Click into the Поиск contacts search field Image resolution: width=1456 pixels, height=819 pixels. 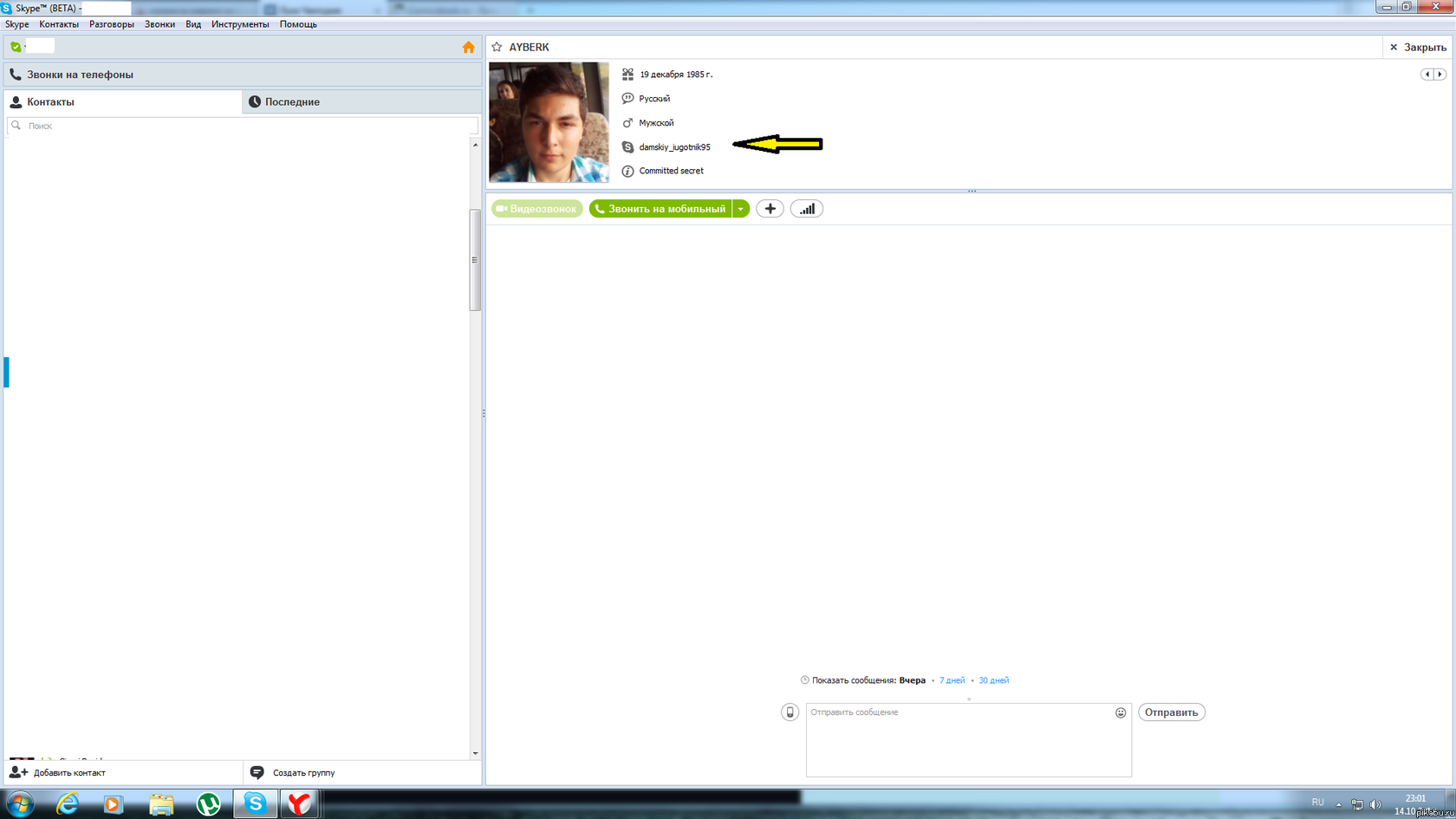[243, 126]
